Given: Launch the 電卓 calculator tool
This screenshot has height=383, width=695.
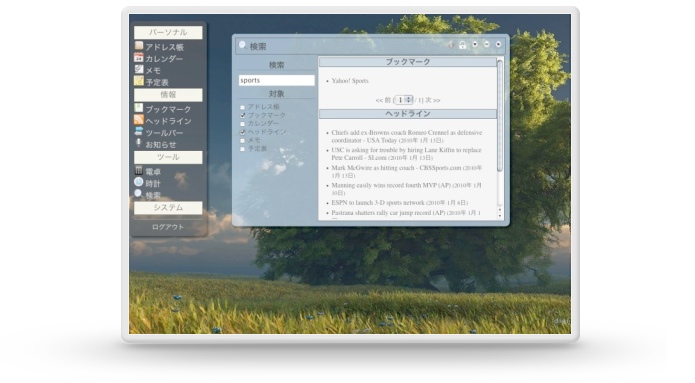Looking at the screenshot, I should click(x=139, y=171).
